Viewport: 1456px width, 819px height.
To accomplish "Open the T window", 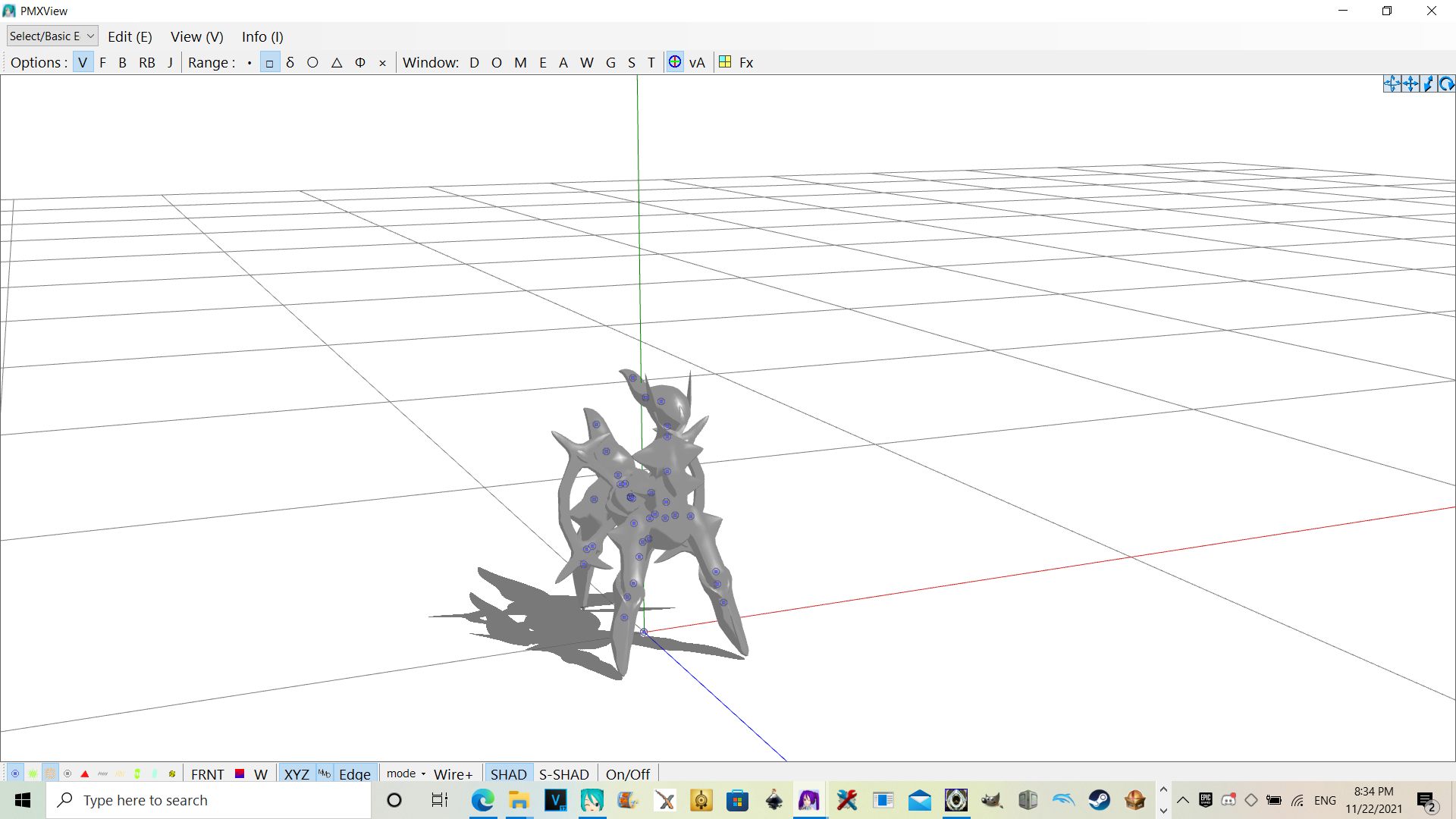I will 651,63.
